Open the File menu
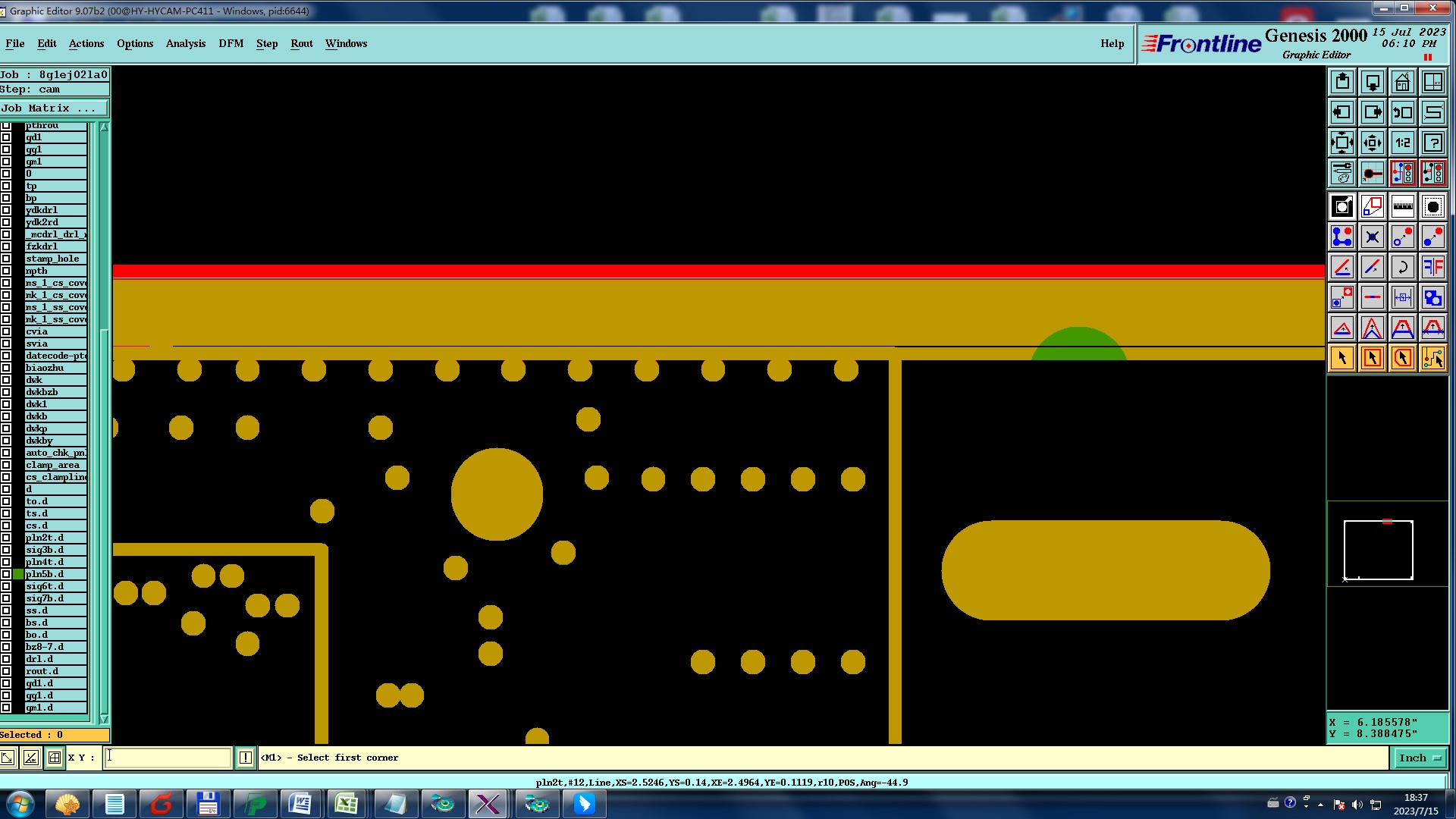This screenshot has width=1456, height=819. pyautogui.click(x=15, y=43)
